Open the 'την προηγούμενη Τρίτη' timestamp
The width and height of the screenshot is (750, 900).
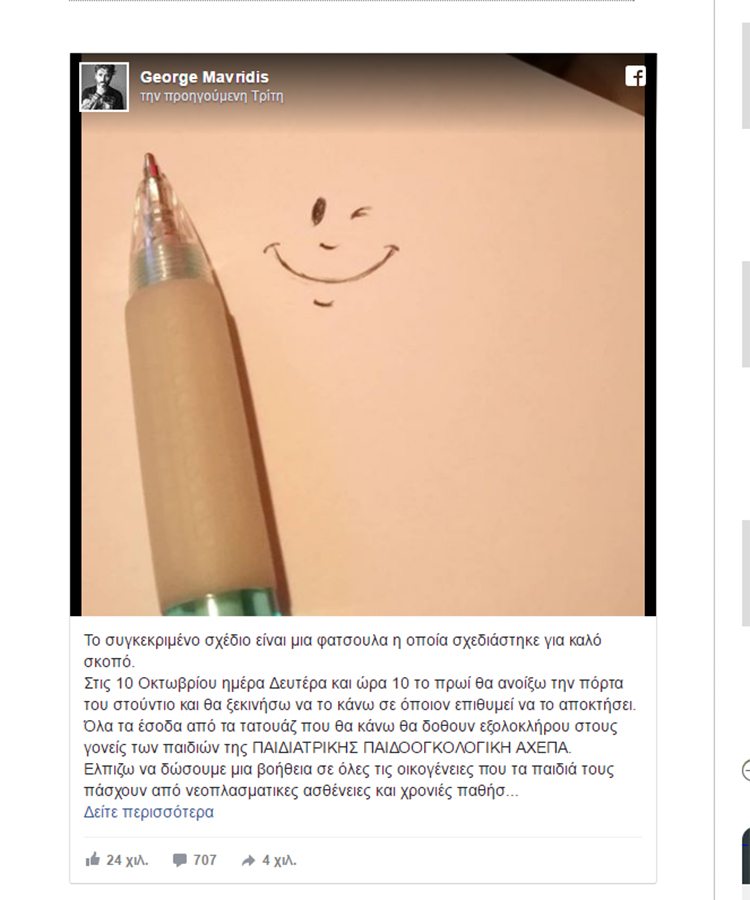coord(212,96)
